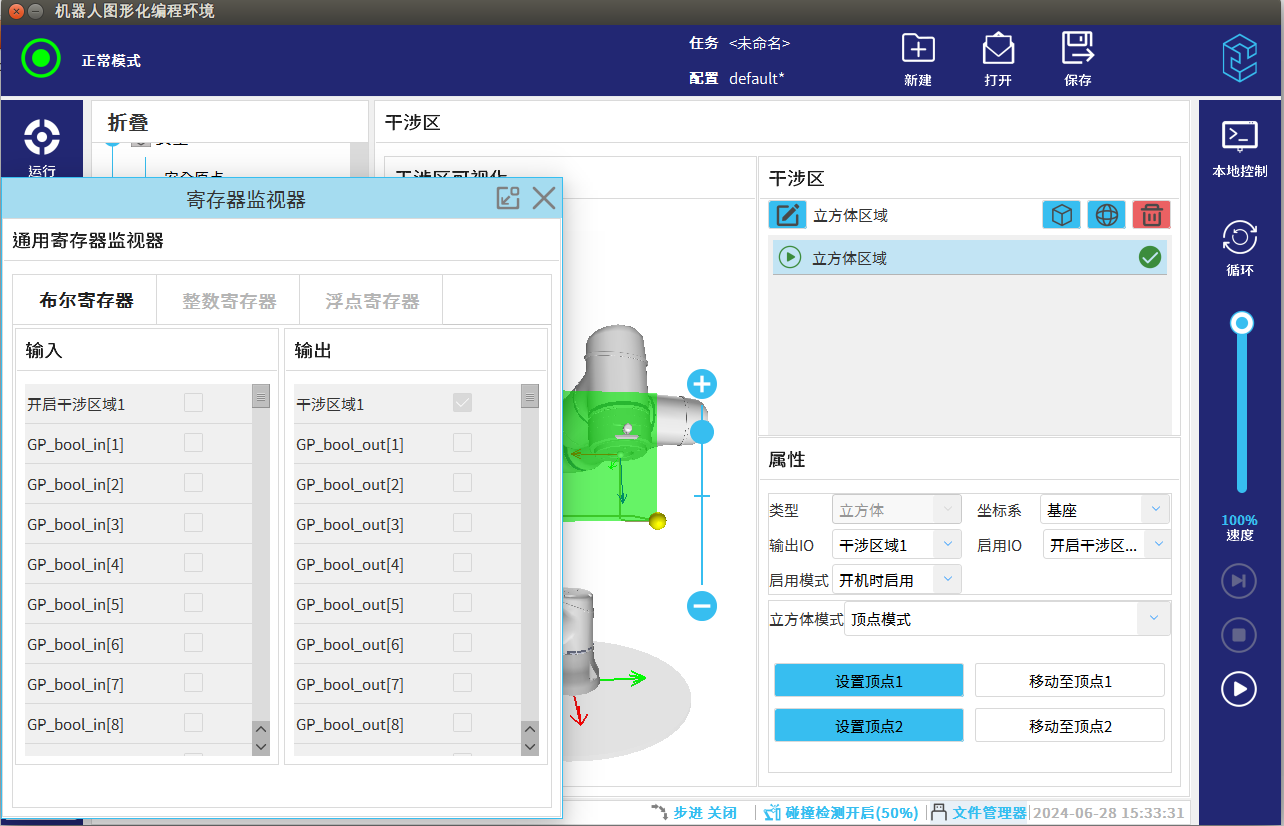
Task: Click the globe icon in 干涉区 toolbar
Action: [x=1106, y=215]
